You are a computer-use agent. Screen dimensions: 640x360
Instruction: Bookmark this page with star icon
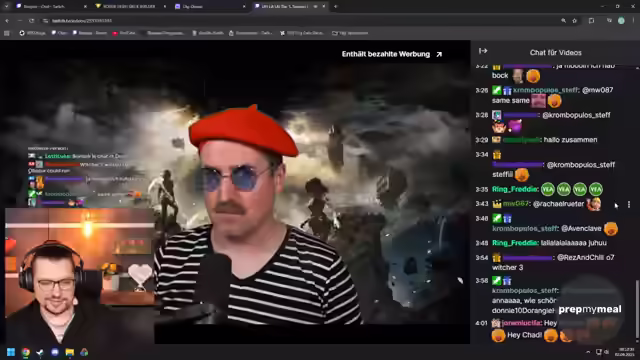pyautogui.click(x=575, y=20)
